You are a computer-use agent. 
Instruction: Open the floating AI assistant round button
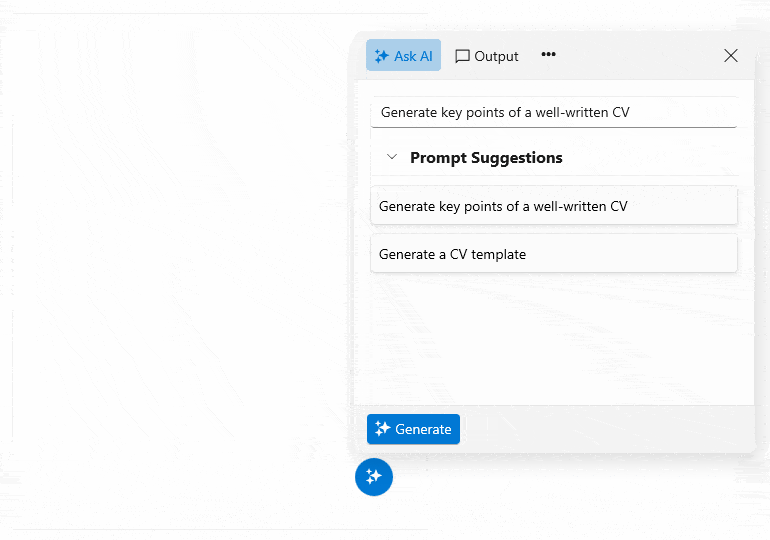374,477
